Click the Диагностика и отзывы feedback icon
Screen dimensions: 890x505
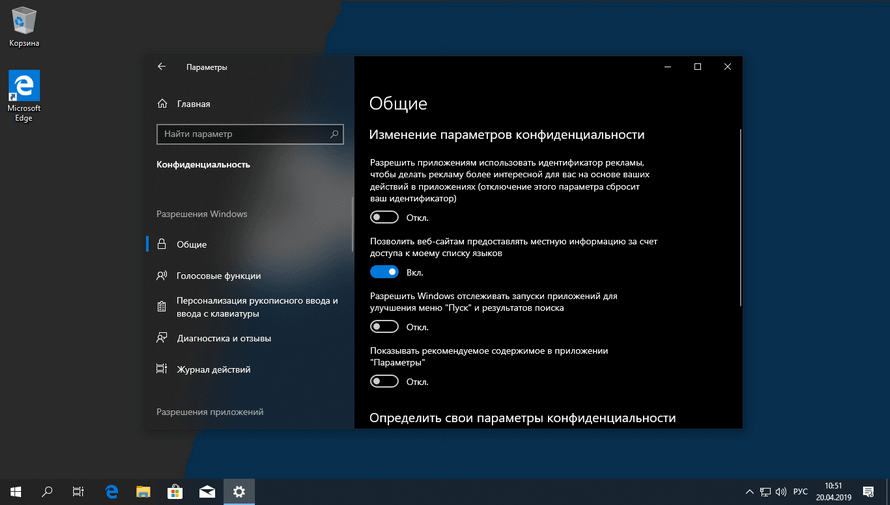pyautogui.click(x=162, y=338)
